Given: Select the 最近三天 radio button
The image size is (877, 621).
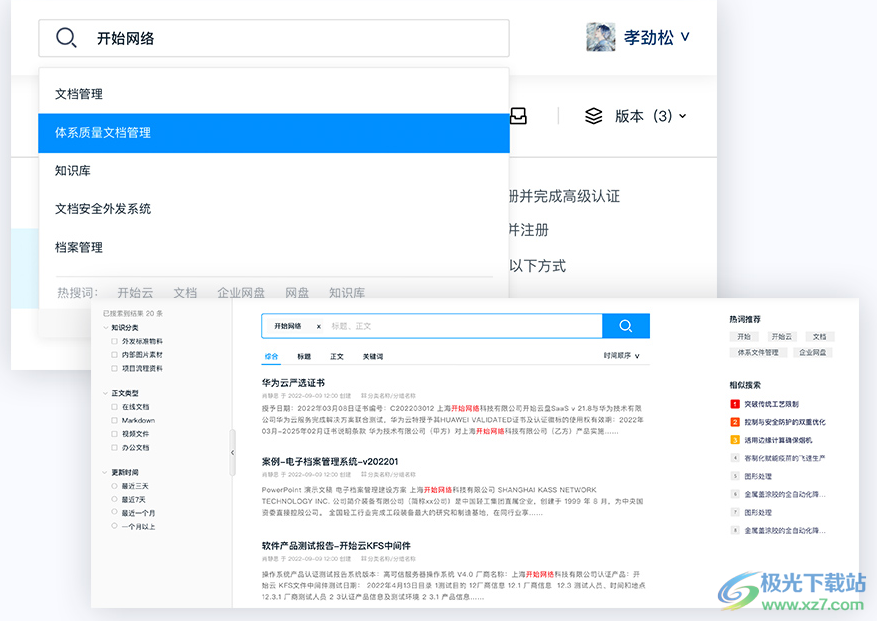Looking at the screenshot, I should [114, 486].
